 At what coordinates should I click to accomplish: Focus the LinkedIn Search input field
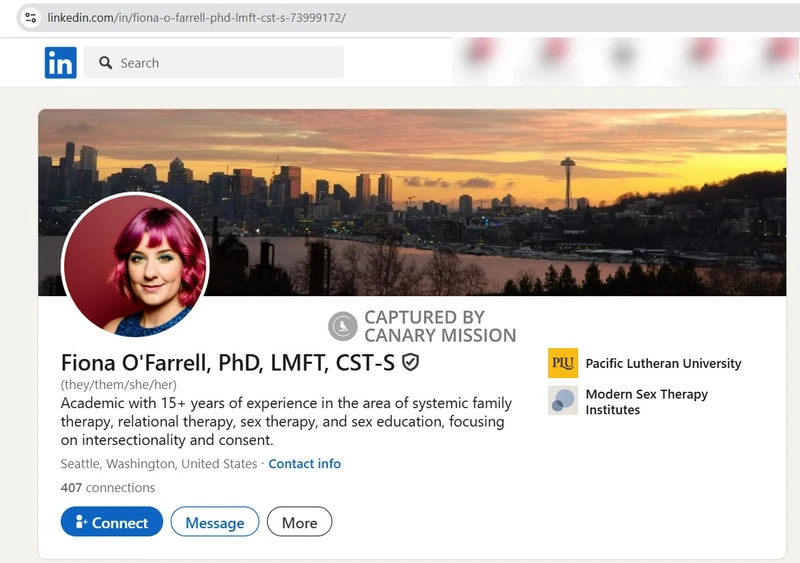click(x=225, y=63)
